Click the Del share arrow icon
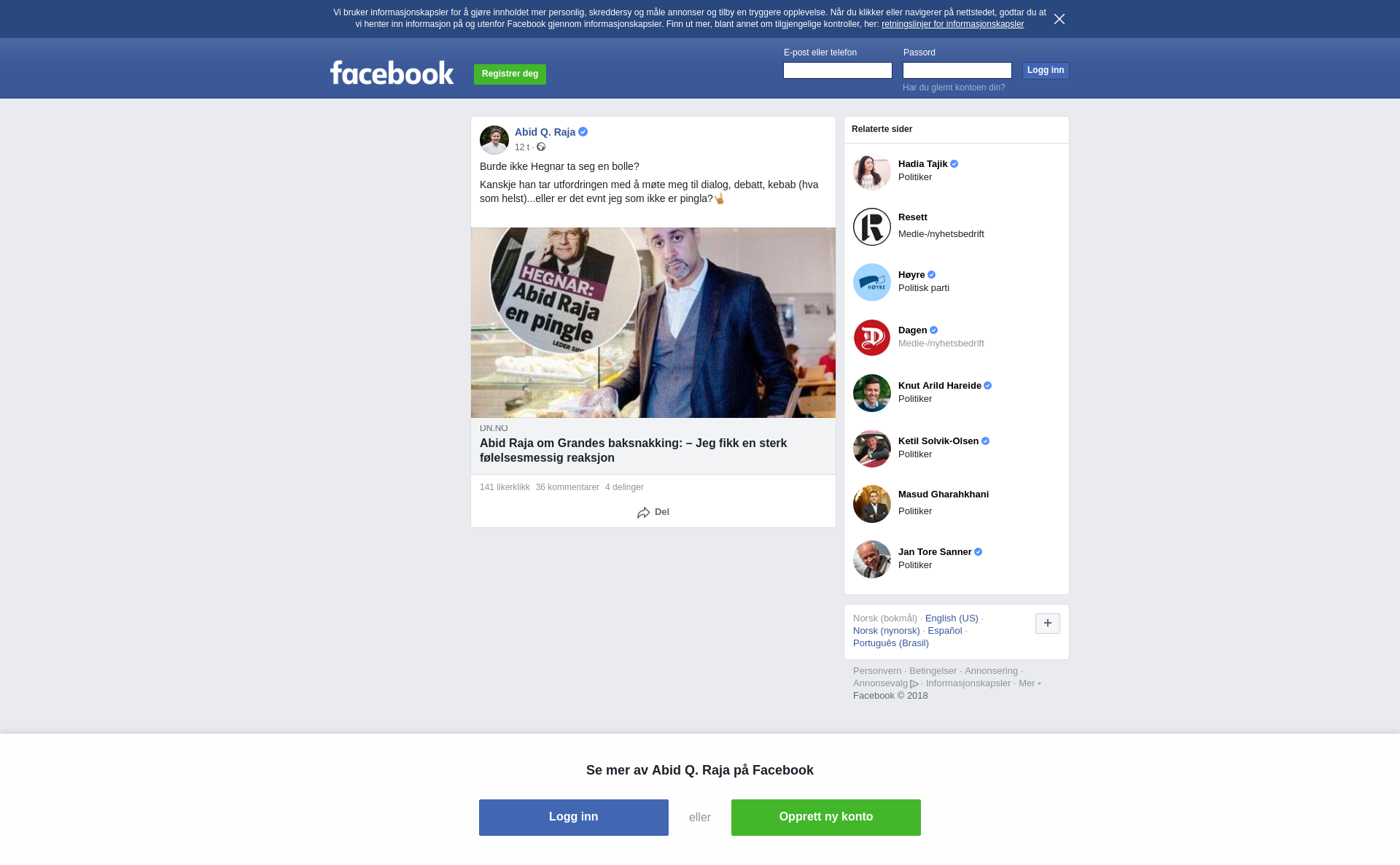 click(643, 513)
